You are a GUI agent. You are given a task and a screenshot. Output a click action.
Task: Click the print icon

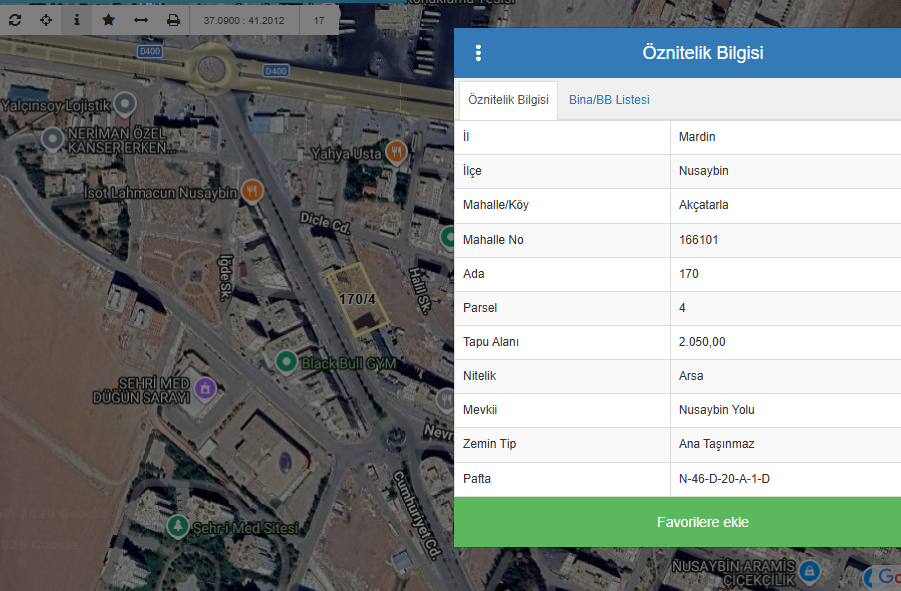click(173, 20)
